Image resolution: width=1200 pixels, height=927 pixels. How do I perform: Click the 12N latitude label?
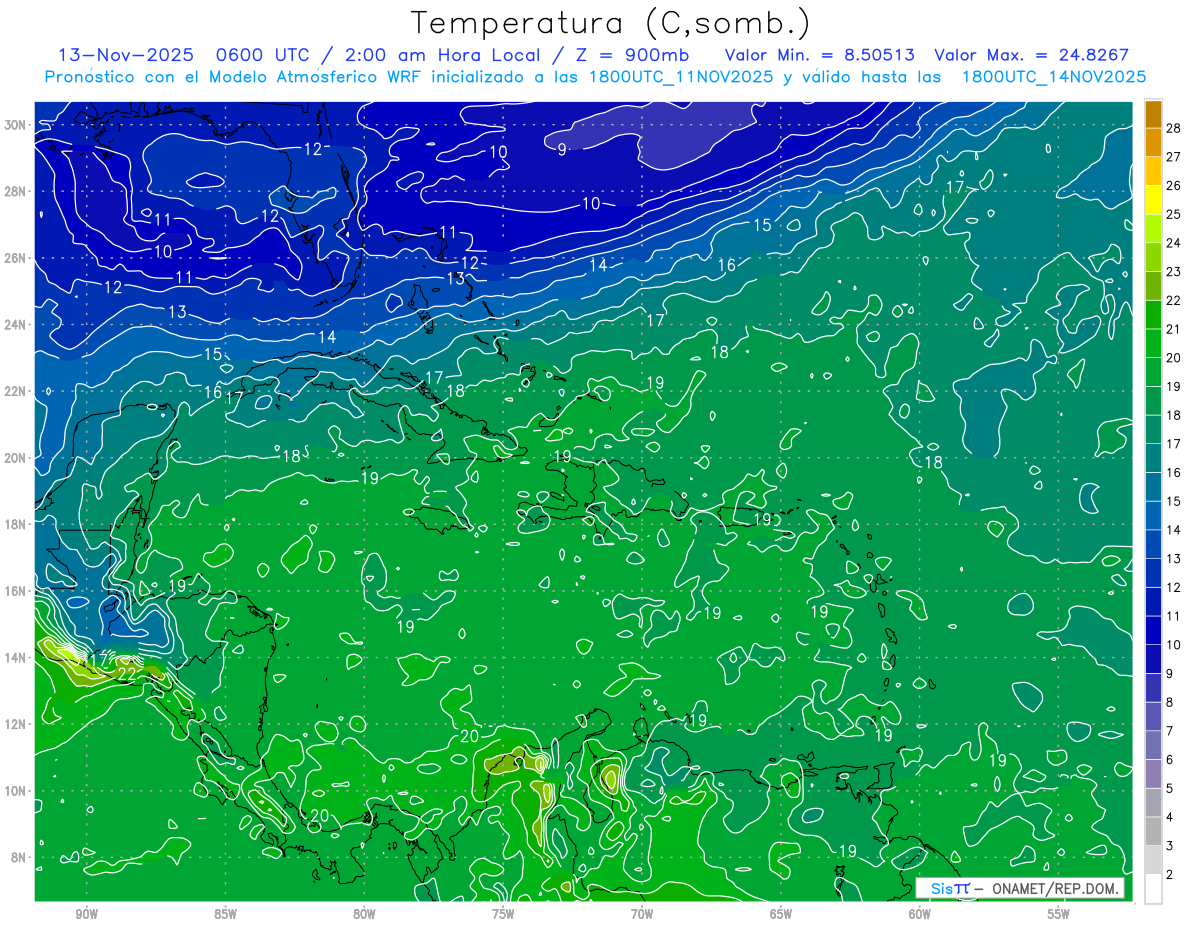tap(17, 724)
